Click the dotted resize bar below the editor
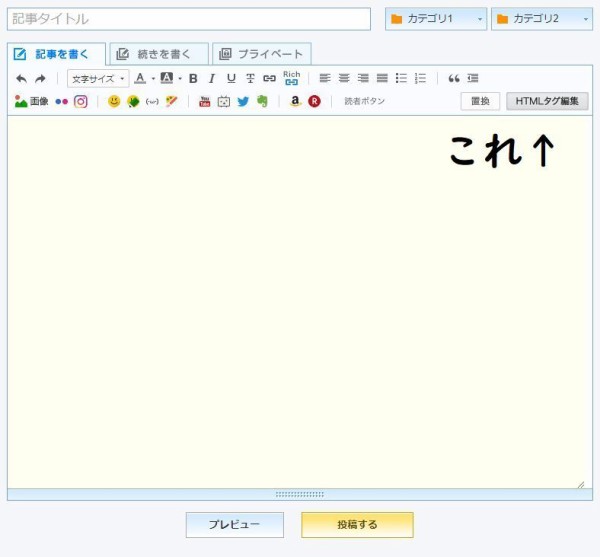 pos(300,494)
